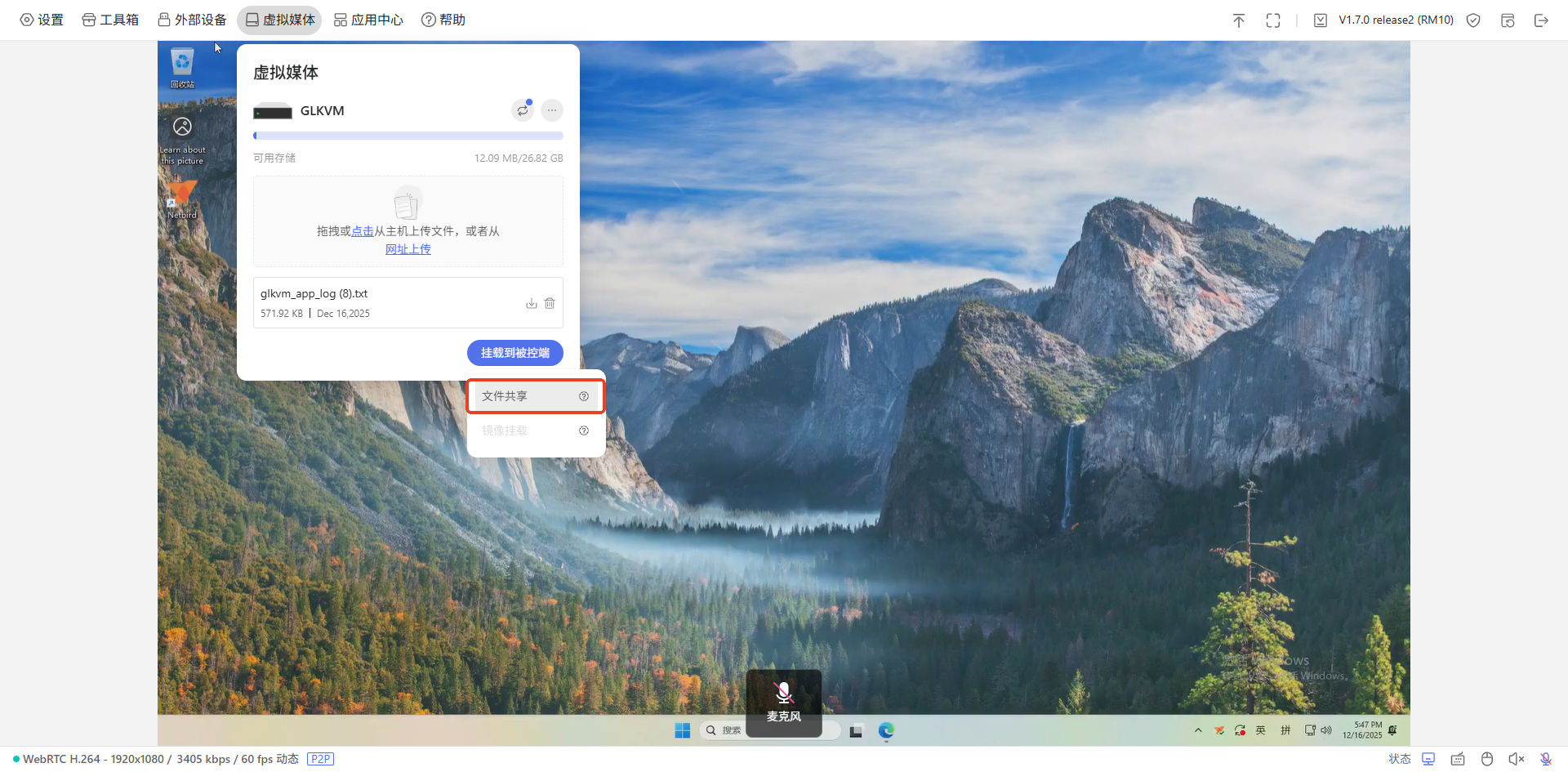1568x772 pixels.
Task: Select 文件共享 from the mount menu
Action: [x=505, y=396]
